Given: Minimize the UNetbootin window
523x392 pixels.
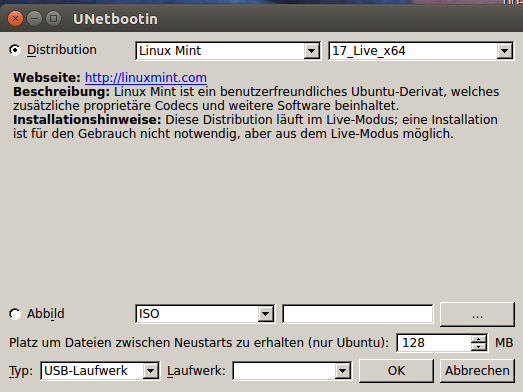Looking at the screenshot, I should click(34, 19).
